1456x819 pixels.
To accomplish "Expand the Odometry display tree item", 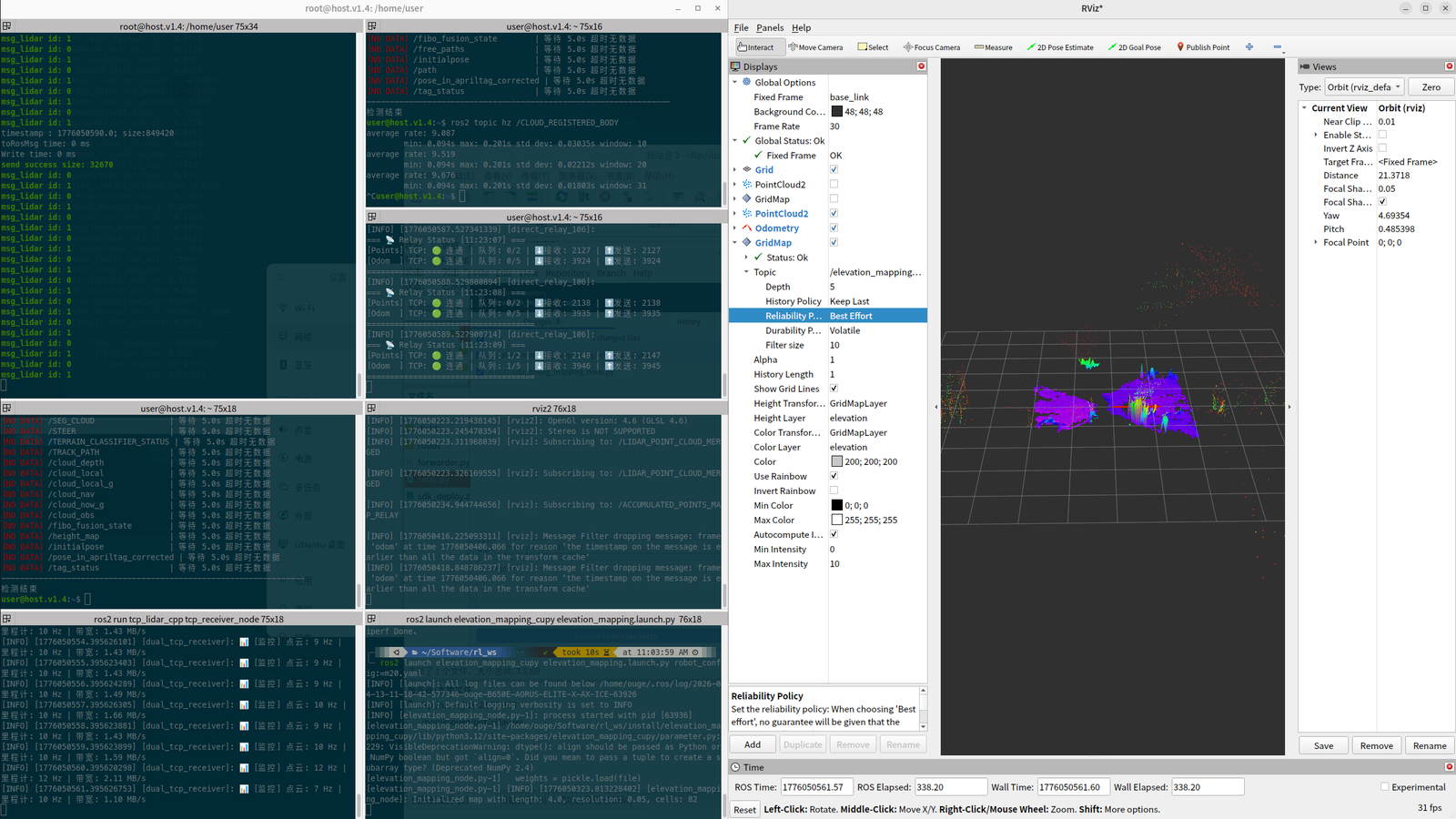I will 735,228.
